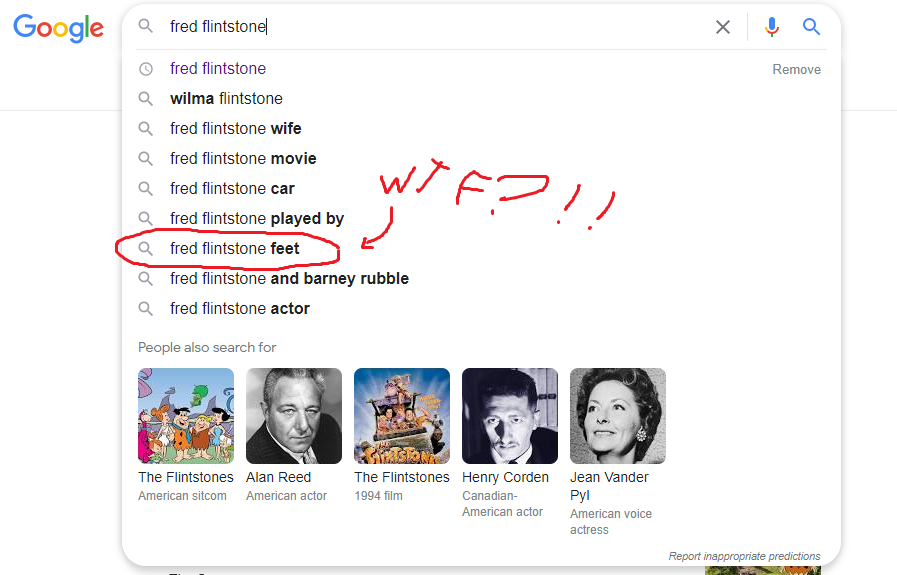The height and width of the screenshot is (575, 897).
Task: Click the '1994 film' caption text
Action: pyautogui.click(x=378, y=496)
